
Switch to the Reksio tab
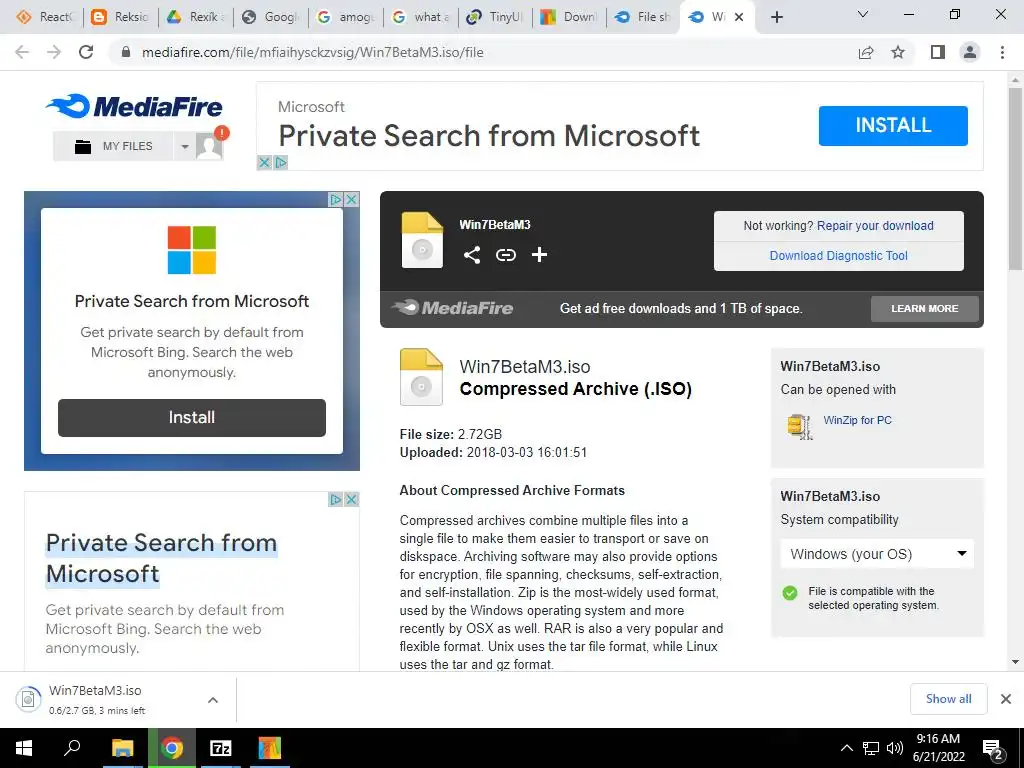pos(120,17)
